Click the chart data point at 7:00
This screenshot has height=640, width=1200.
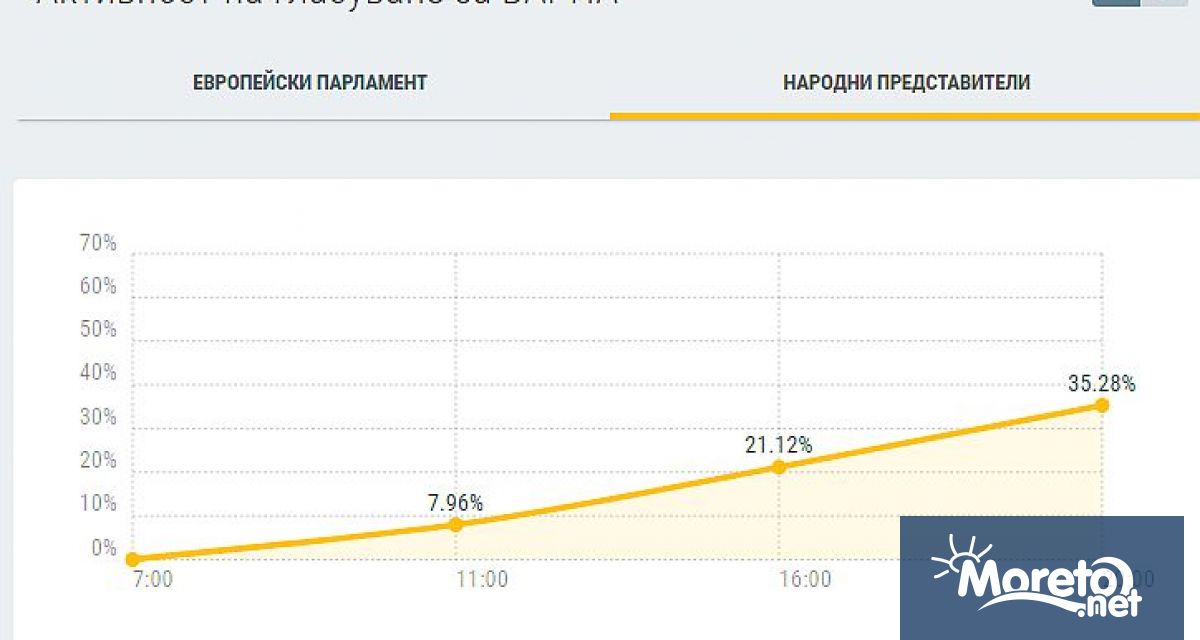(x=132, y=559)
